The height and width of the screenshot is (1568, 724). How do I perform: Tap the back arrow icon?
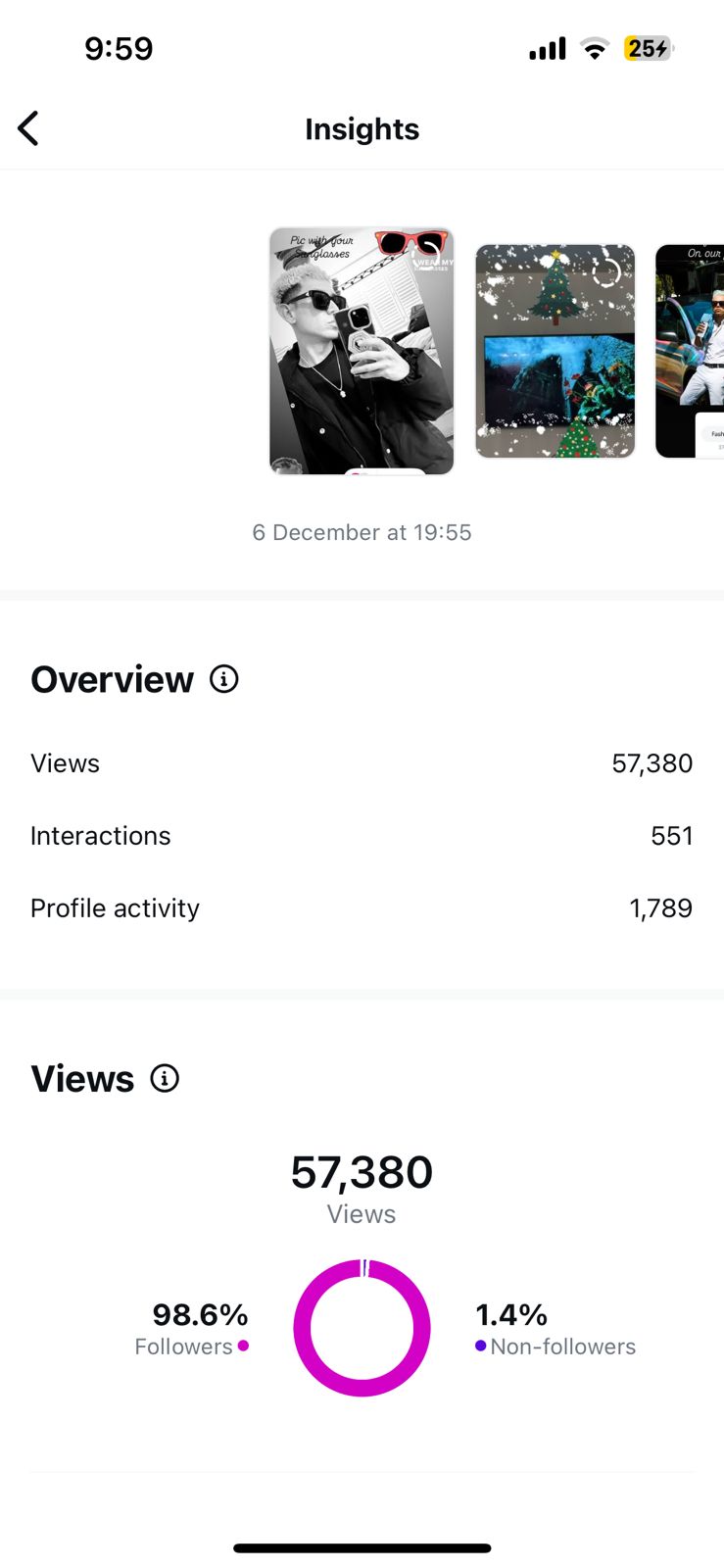point(28,128)
